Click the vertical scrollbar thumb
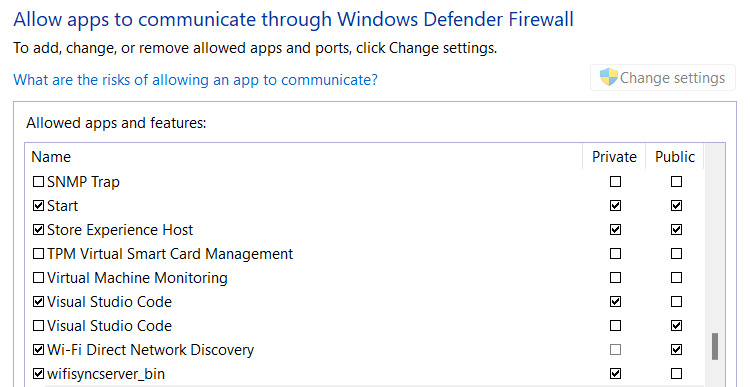 coord(715,346)
